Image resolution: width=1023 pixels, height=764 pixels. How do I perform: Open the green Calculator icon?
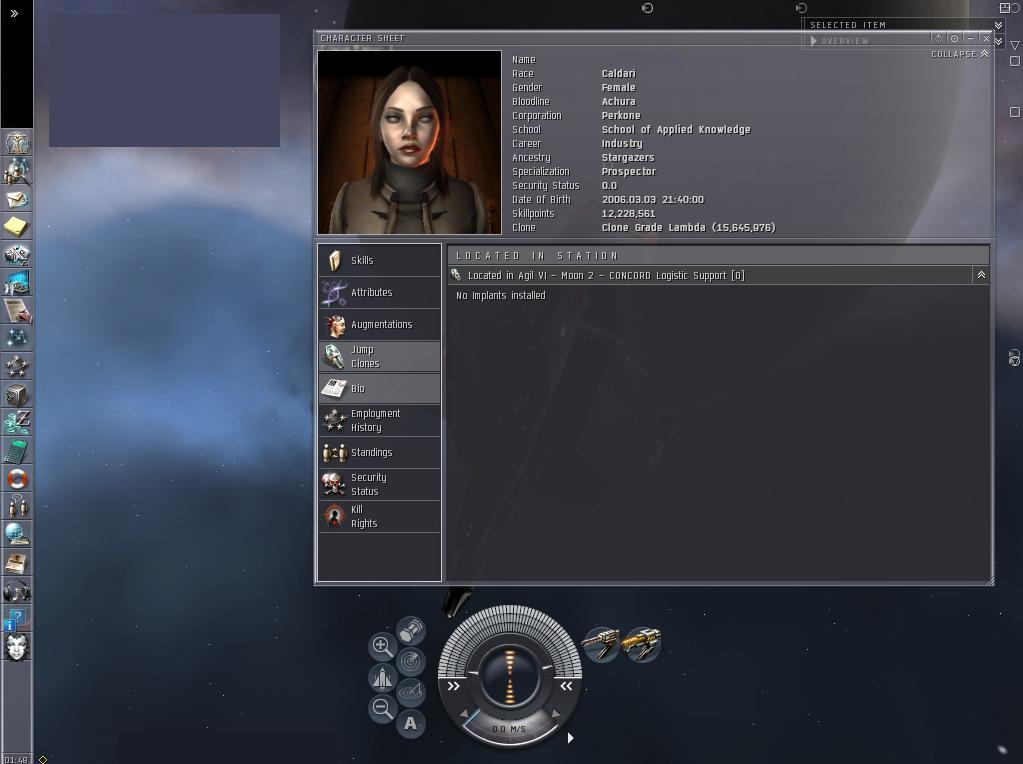tap(17, 451)
